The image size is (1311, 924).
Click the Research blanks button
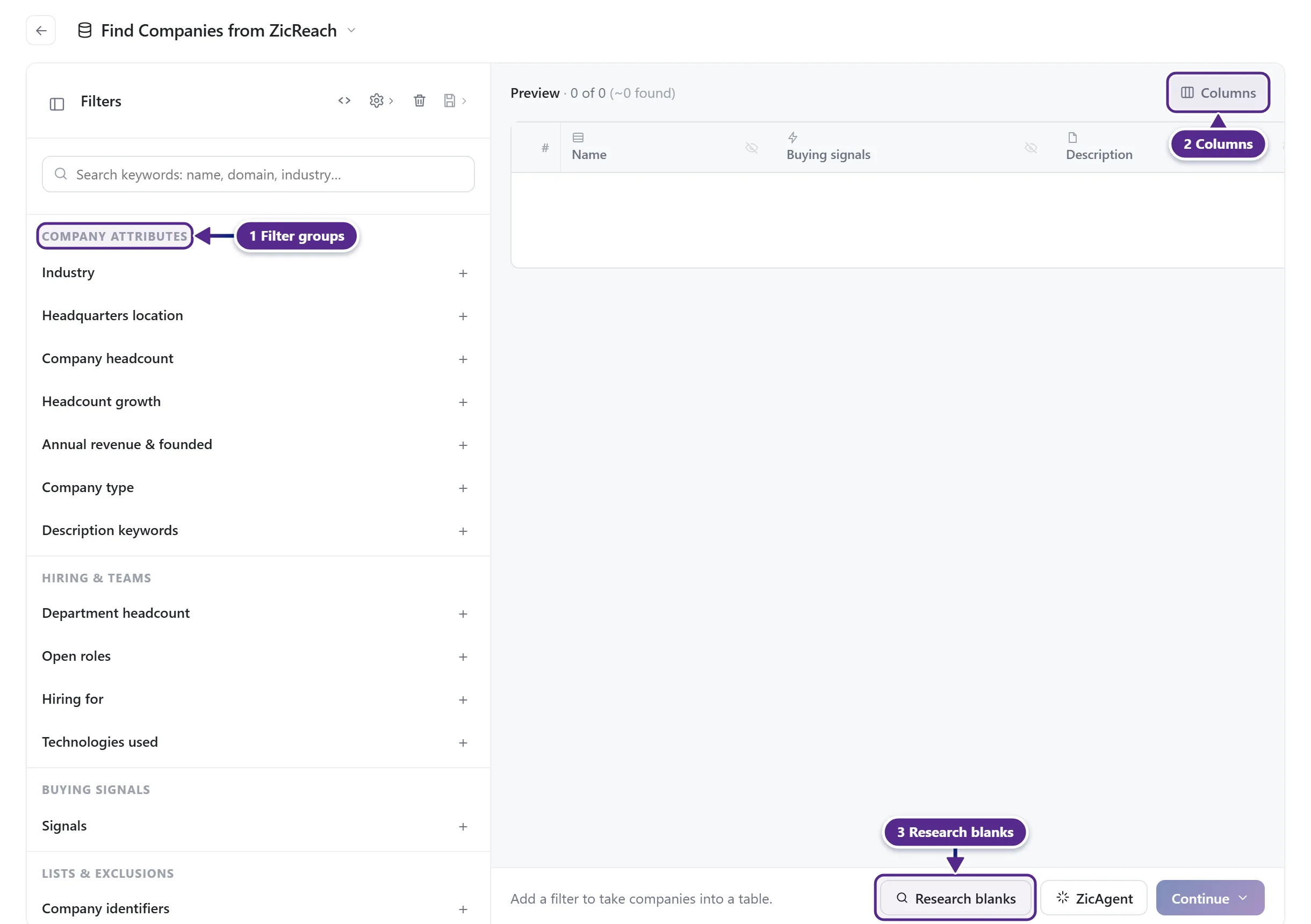tap(955, 898)
